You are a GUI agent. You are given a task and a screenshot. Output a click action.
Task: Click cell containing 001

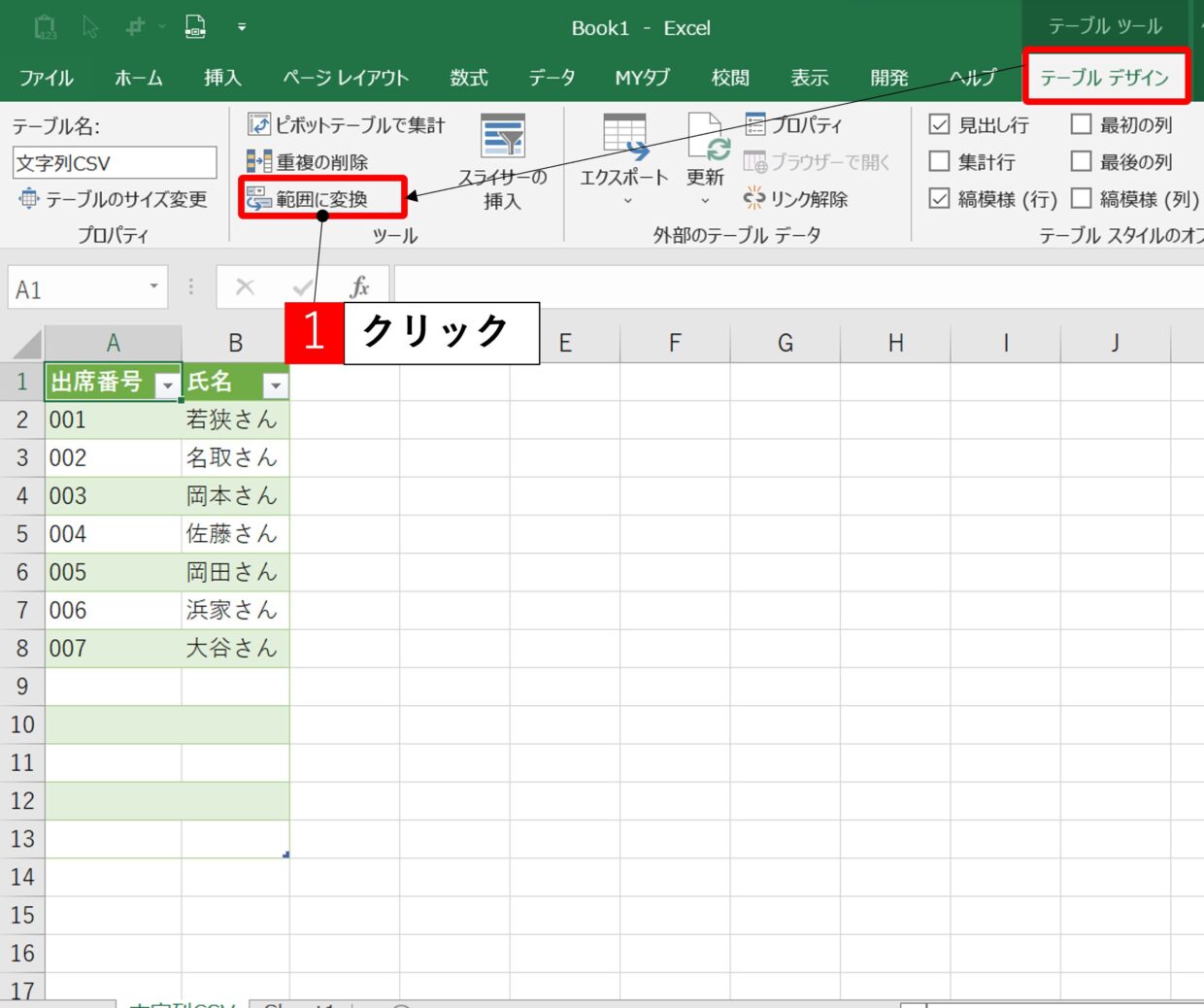[x=113, y=420]
